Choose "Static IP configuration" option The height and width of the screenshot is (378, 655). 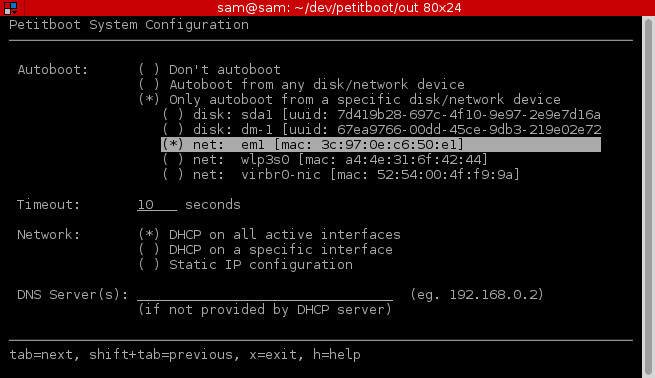(x=246, y=265)
